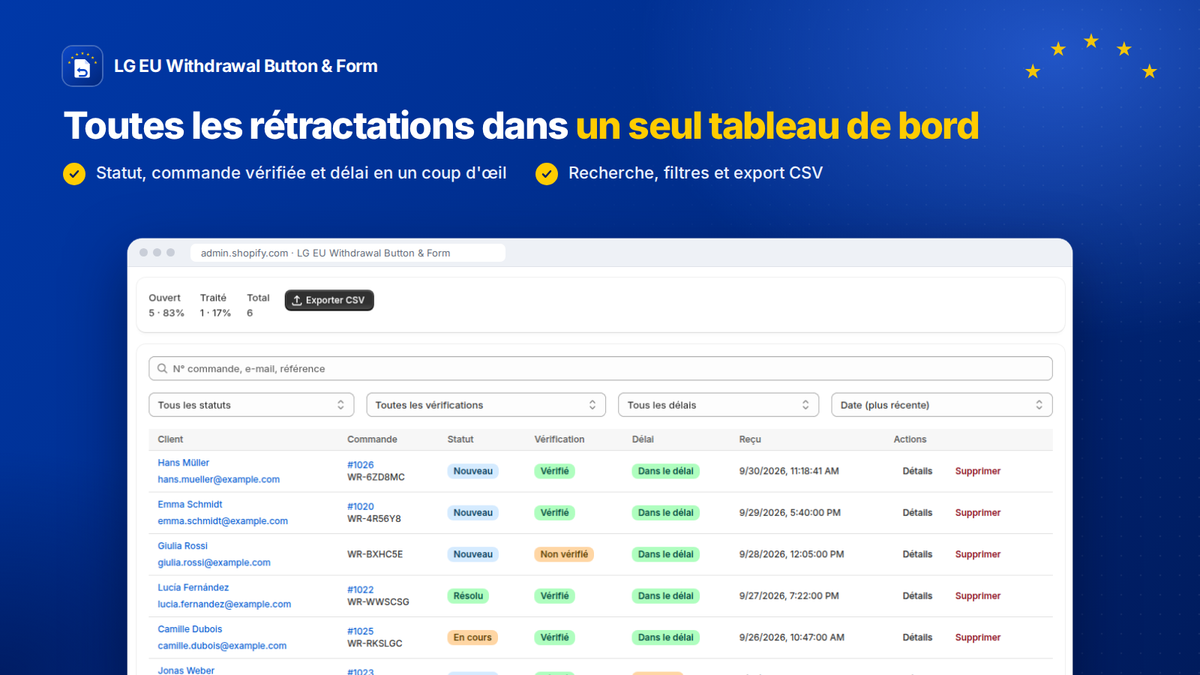This screenshot has height=675, width=1200.
Task: Open the Date (plus récente) sort dropdown
Action: coord(942,405)
